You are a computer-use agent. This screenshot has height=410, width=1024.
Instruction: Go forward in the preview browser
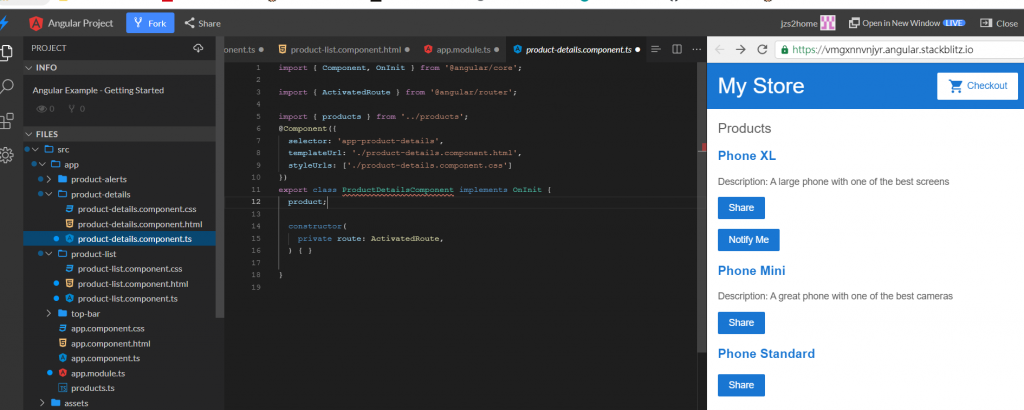pos(741,50)
